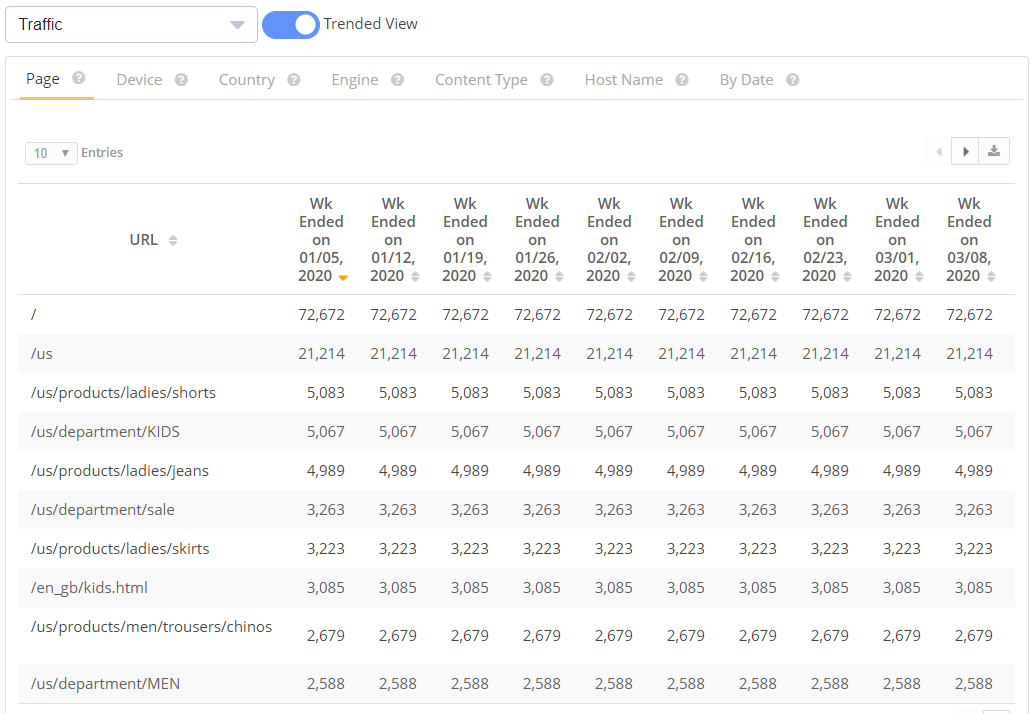Open the Traffic metric dropdown

tap(131, 24)
